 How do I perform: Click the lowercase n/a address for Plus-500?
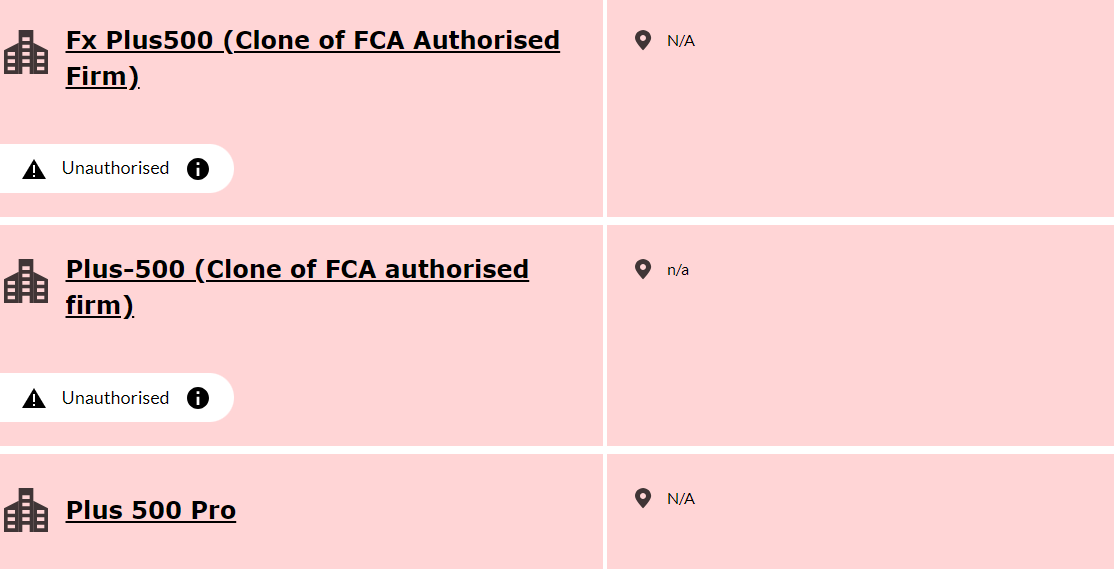click(x=678, y=270)
